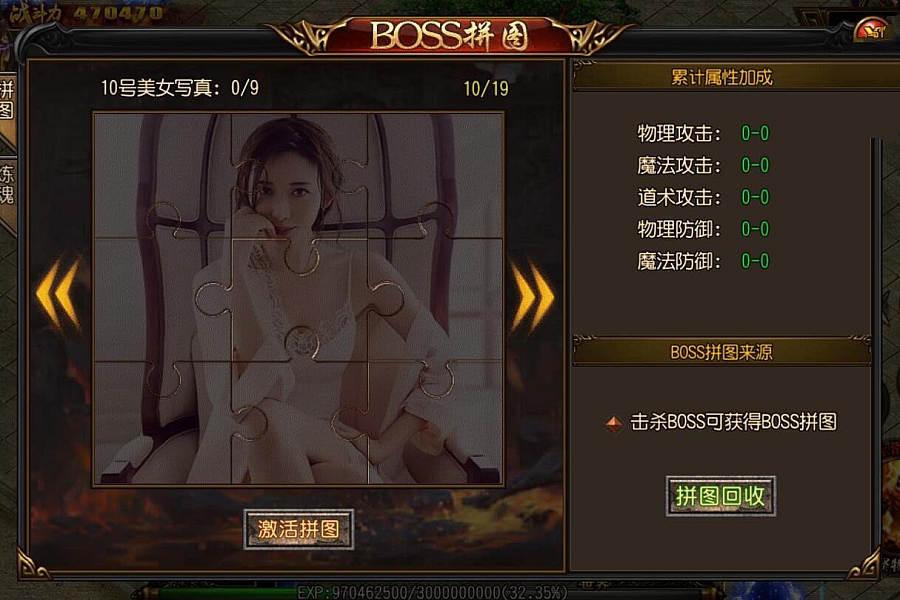Screen dimensions: 900x600
Task: Close the BOSS拼图 window
Action: click(870, 30)
